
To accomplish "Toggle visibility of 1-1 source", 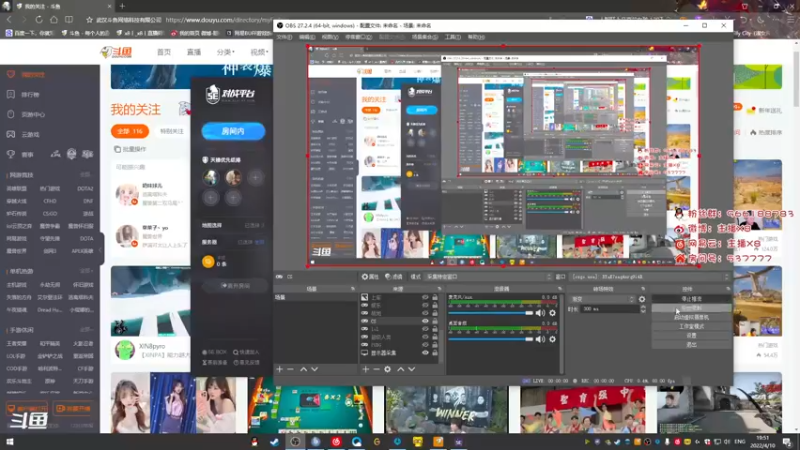I will [425, 329].
